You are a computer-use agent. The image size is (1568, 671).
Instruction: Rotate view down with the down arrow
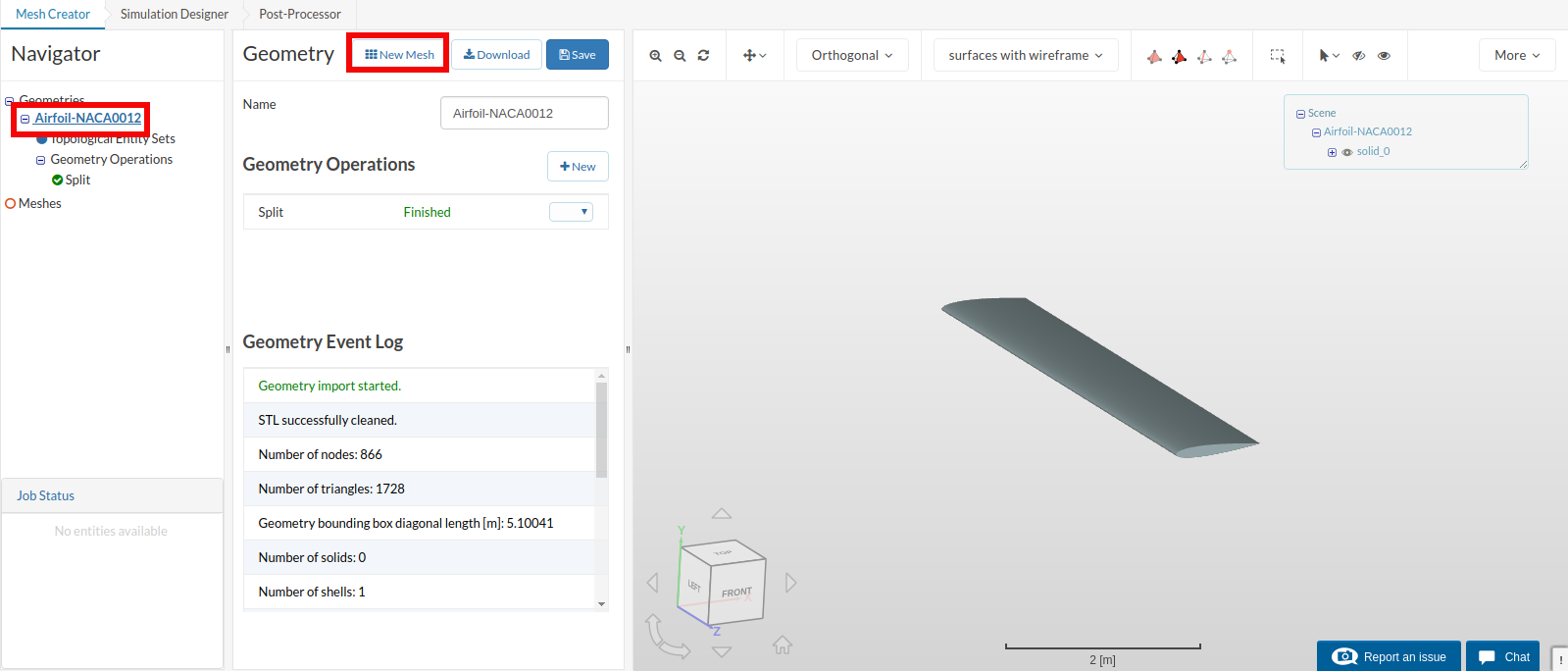tap(722, 651)
